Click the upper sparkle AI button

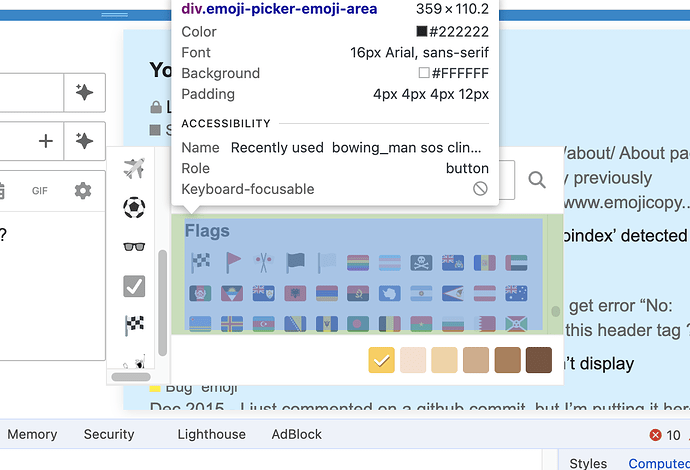[x=84, y=92]
